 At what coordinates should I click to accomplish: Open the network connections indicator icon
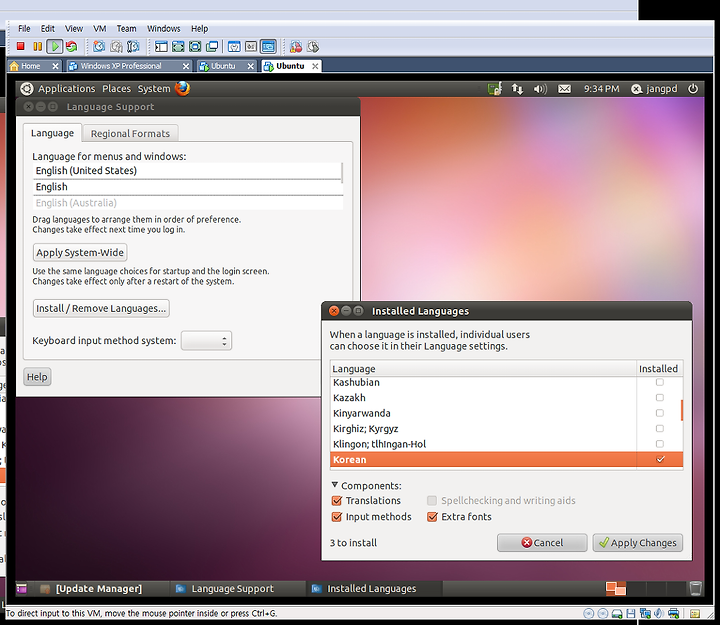pyautogui.click(x=518, y=89)
